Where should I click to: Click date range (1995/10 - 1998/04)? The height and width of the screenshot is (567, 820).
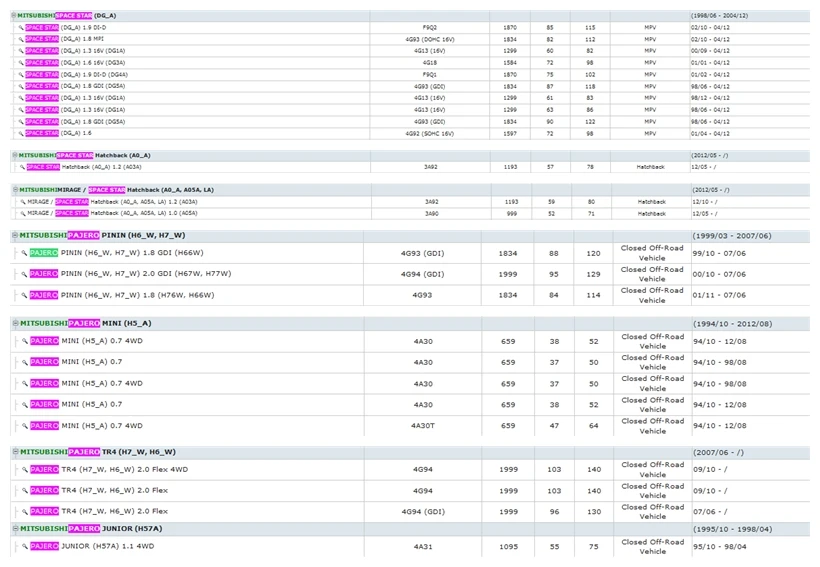click(x=732, y=529)
